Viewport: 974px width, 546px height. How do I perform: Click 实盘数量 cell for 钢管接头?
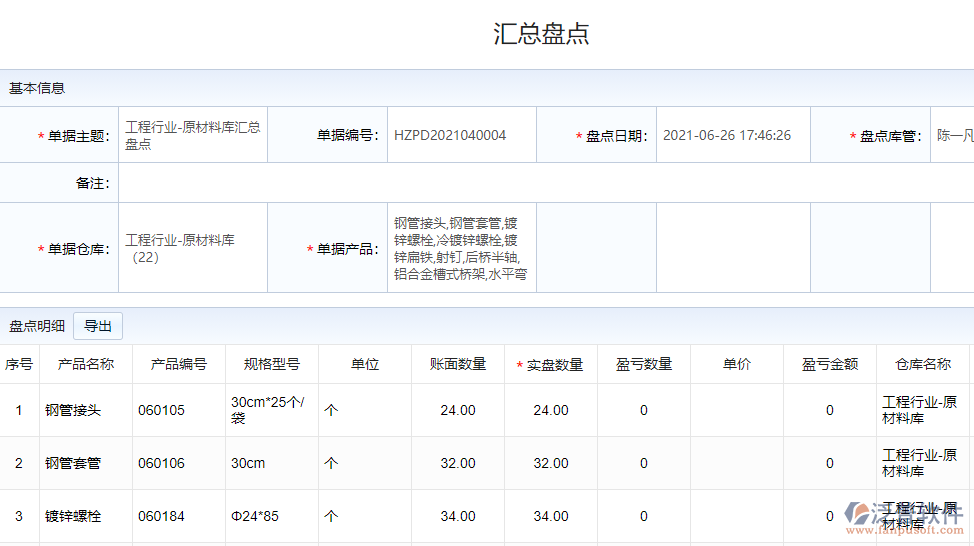(x=550, y=411)
